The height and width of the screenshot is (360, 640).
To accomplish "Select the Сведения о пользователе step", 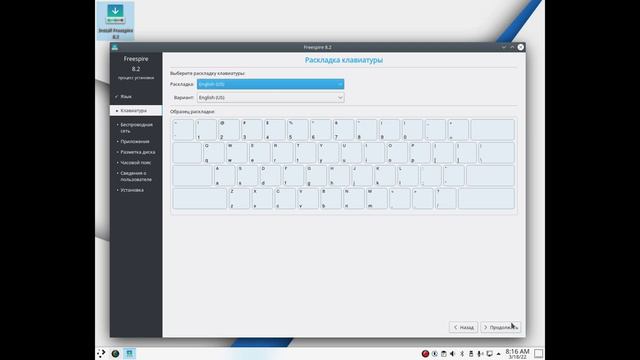I will point(136,176).
